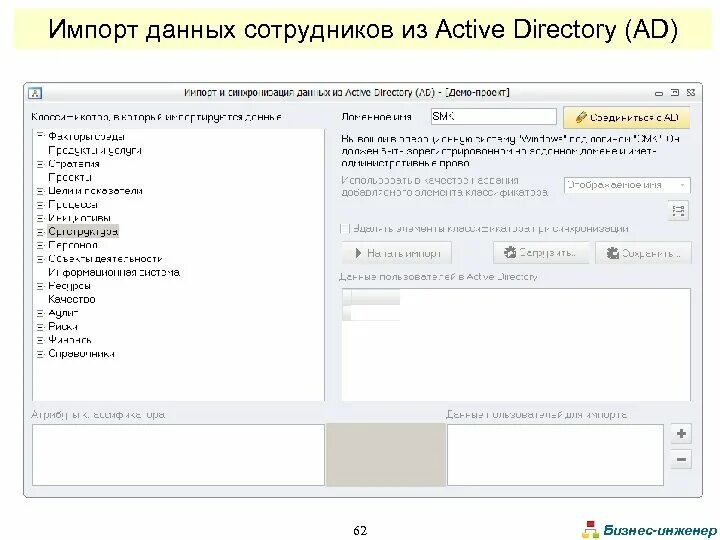This screenshot has width=720, height=540.
Task: Select Информационная система in the tree
Action: coord(114,272)
